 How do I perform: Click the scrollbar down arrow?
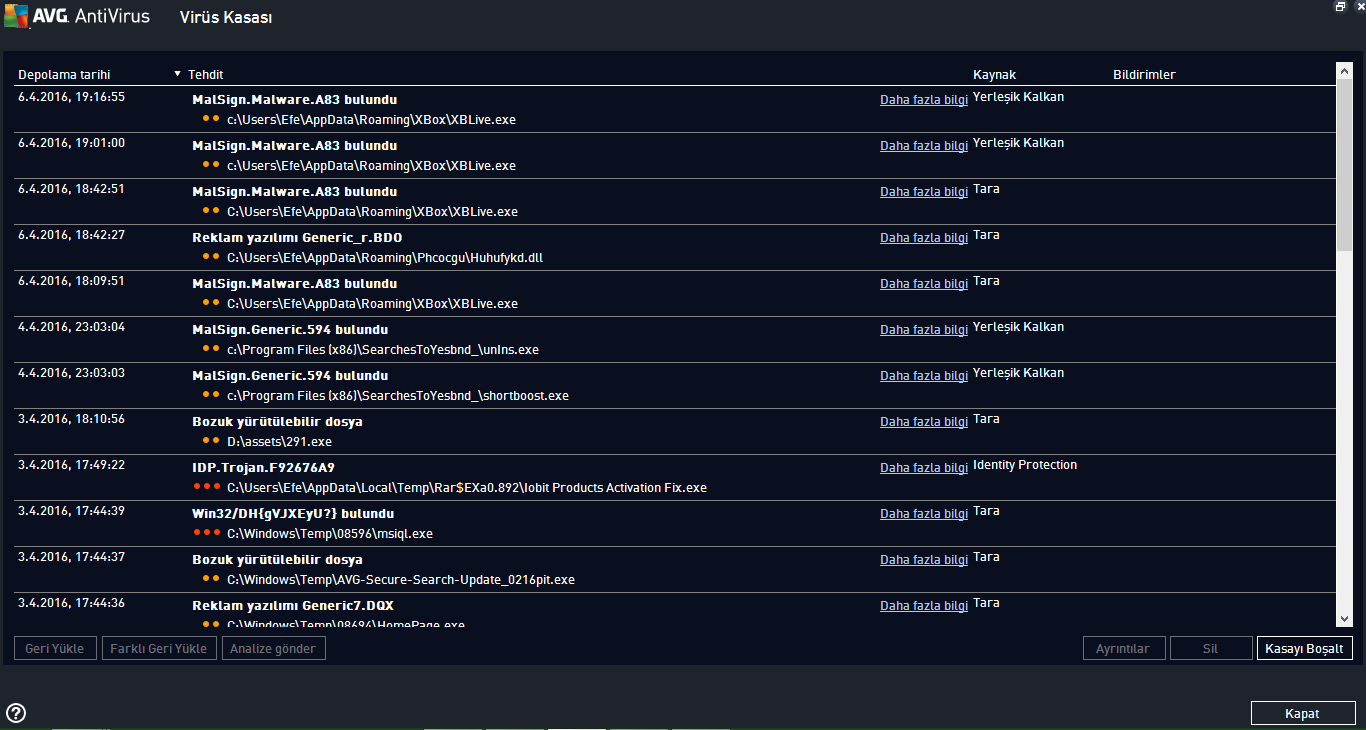[1344, 620]
